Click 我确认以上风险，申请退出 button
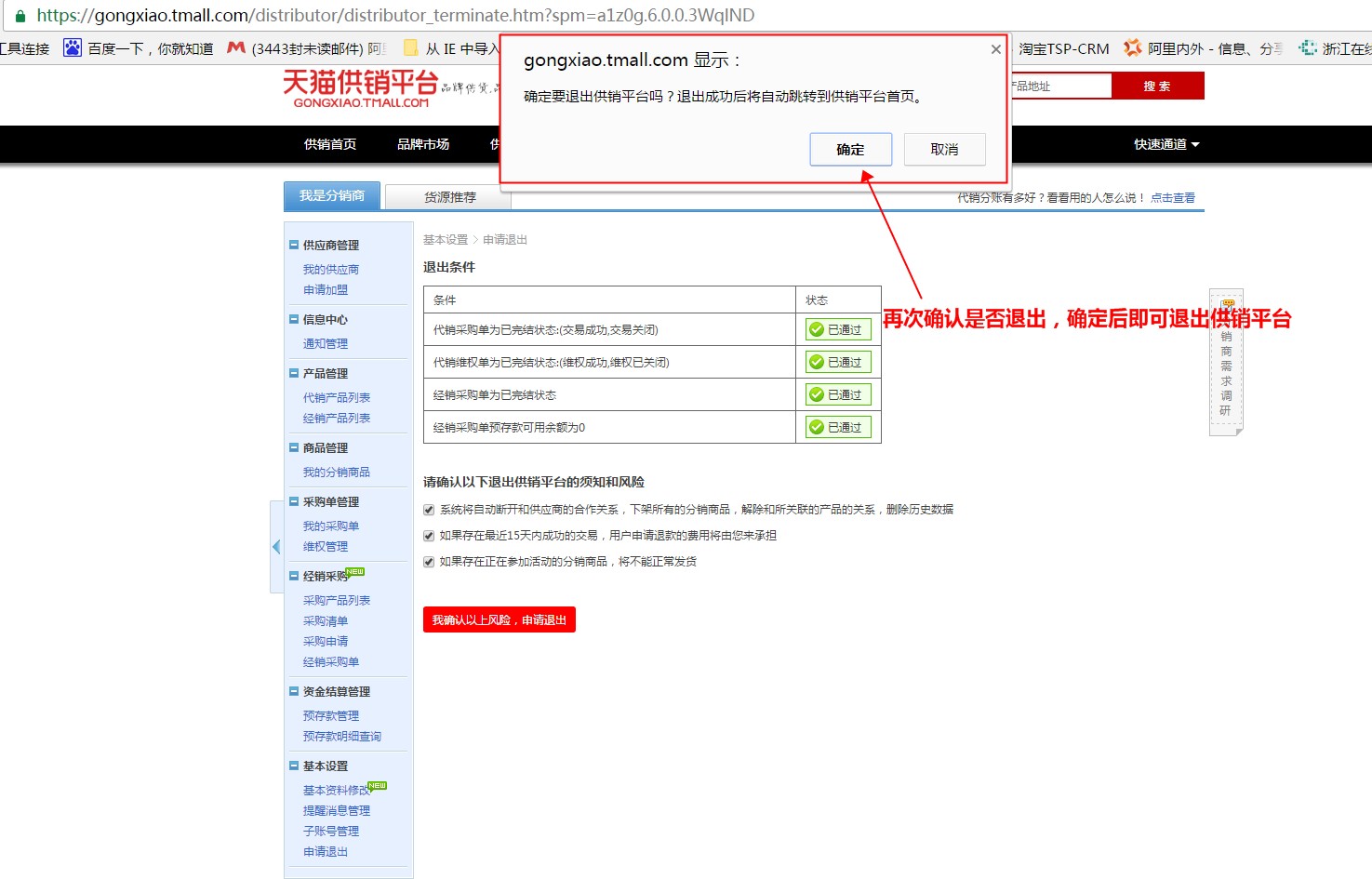The image size is (1372, 879). click(500, 619)
